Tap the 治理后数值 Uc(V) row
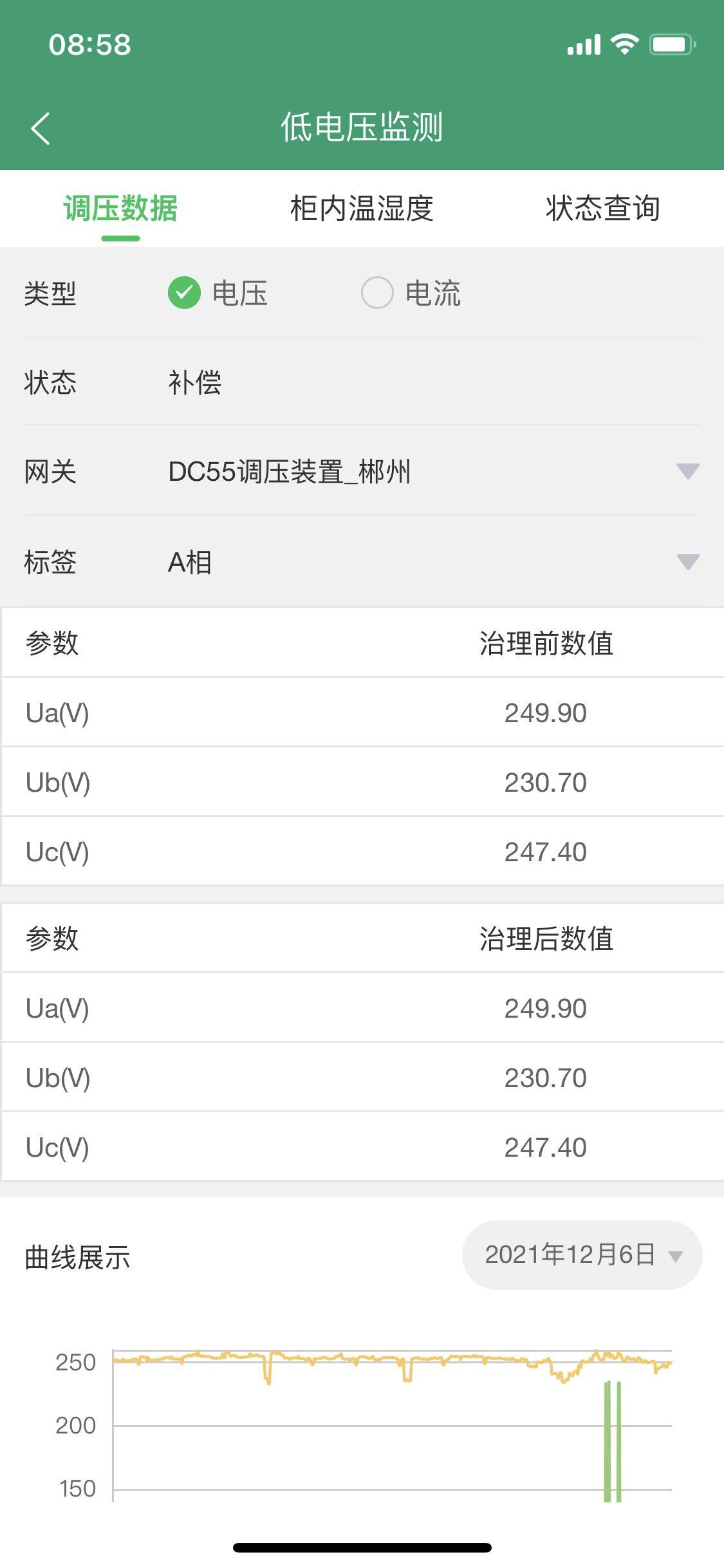724x1568 pixels. tap(362, 1147)
